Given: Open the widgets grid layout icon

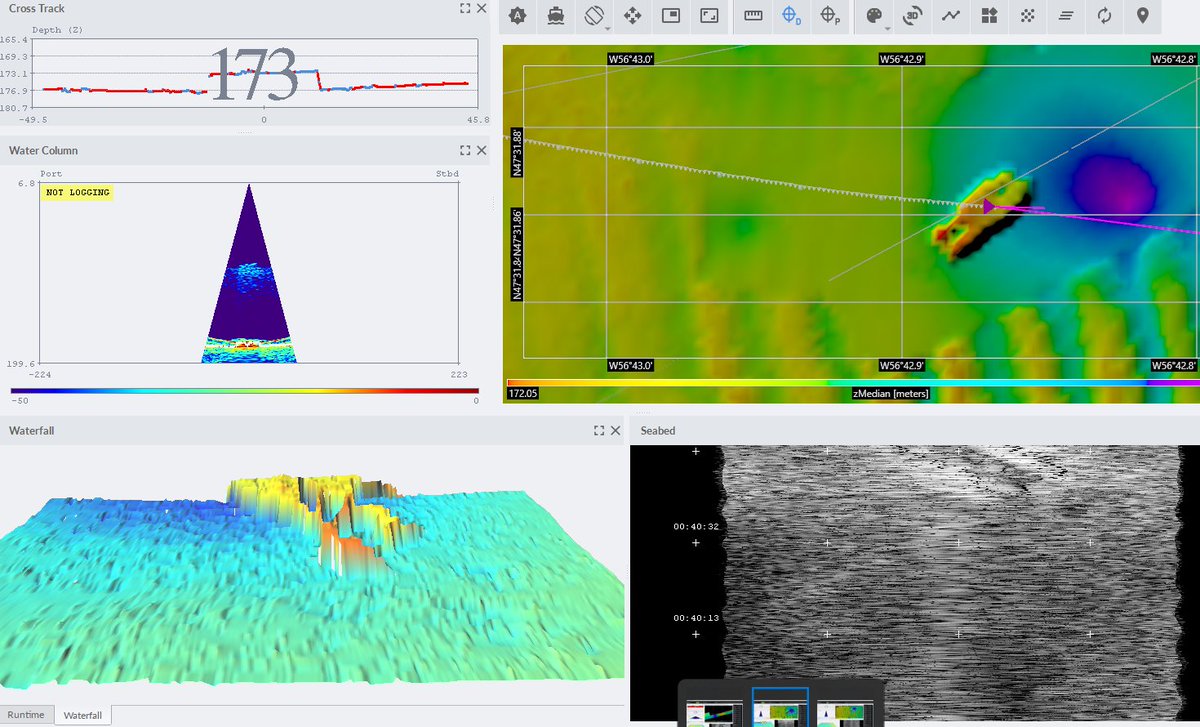Looking at the screenshot, I should pyautogui.click(x=989, y=16).
